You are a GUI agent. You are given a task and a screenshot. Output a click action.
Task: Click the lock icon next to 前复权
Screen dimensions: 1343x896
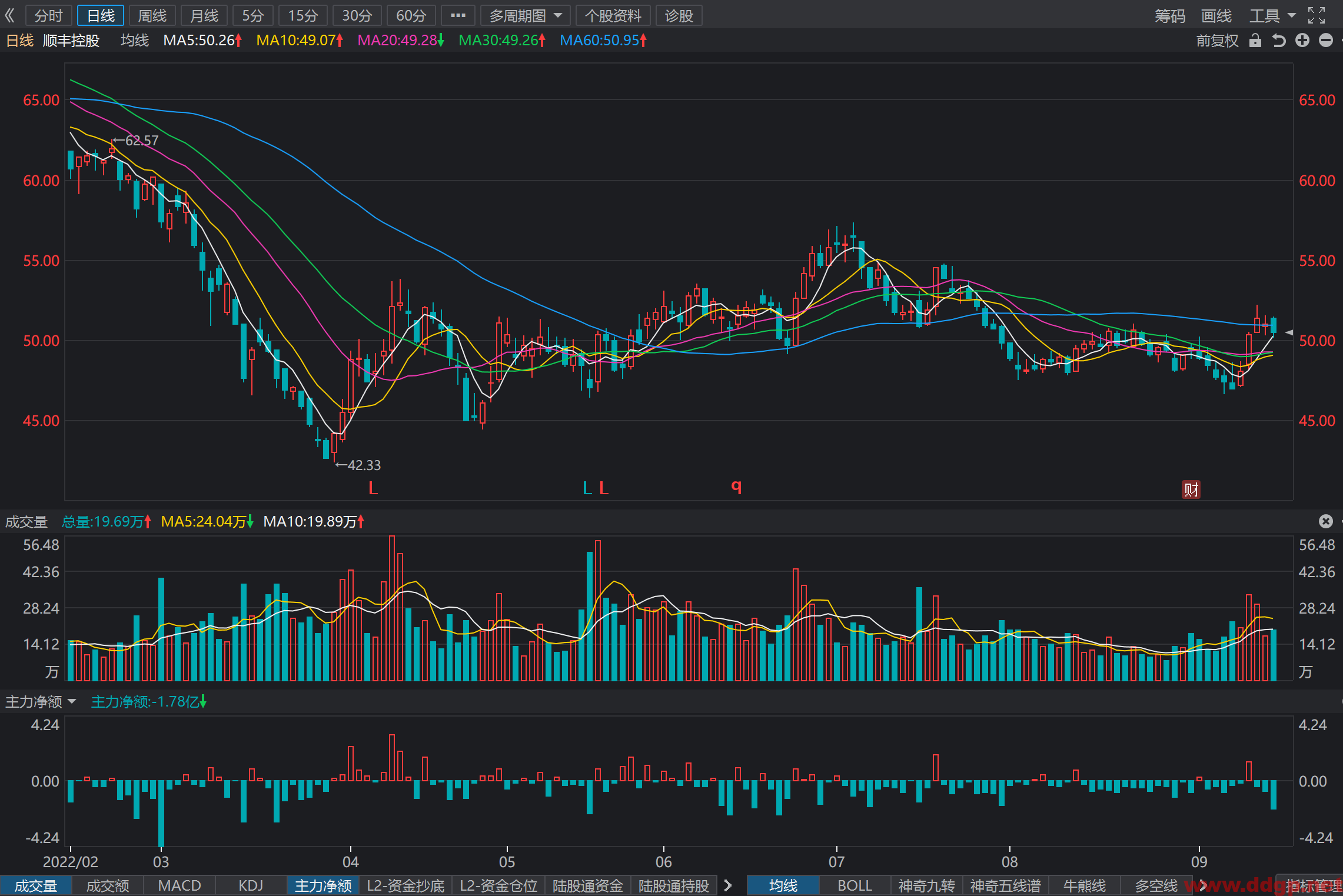point(1255,40)
